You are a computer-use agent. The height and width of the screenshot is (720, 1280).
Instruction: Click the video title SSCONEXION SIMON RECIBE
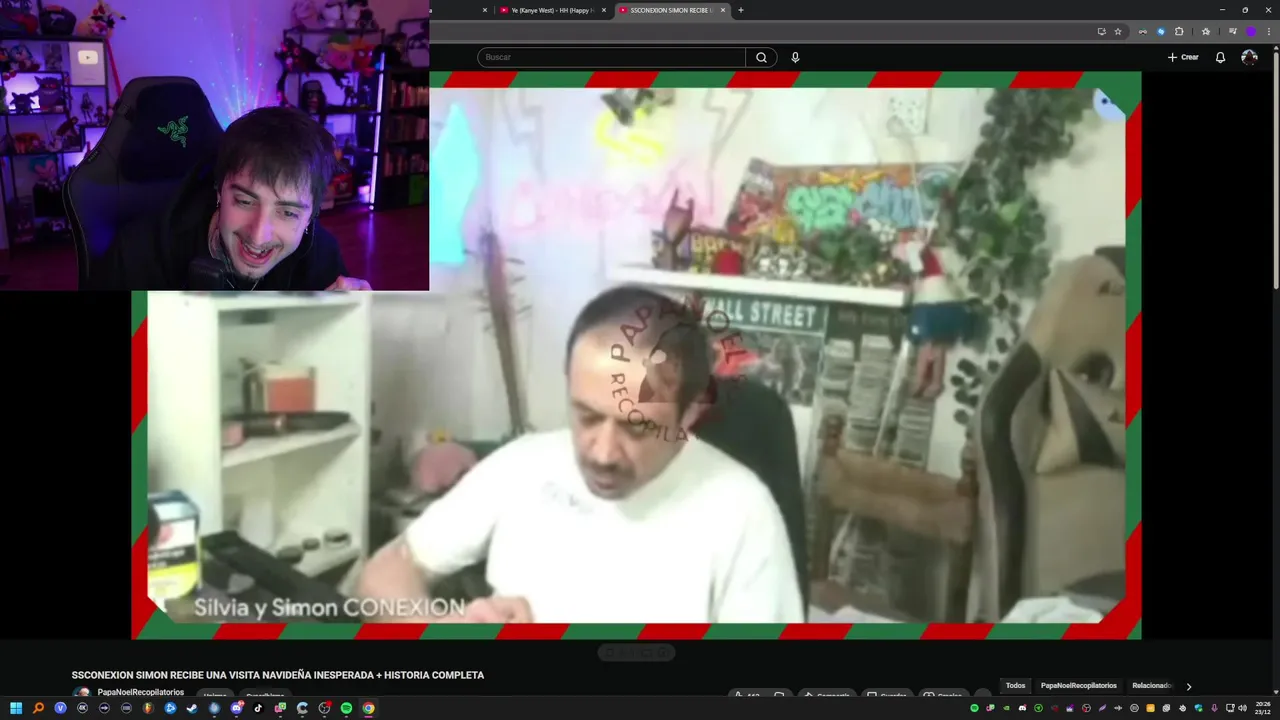coord(278,675)
